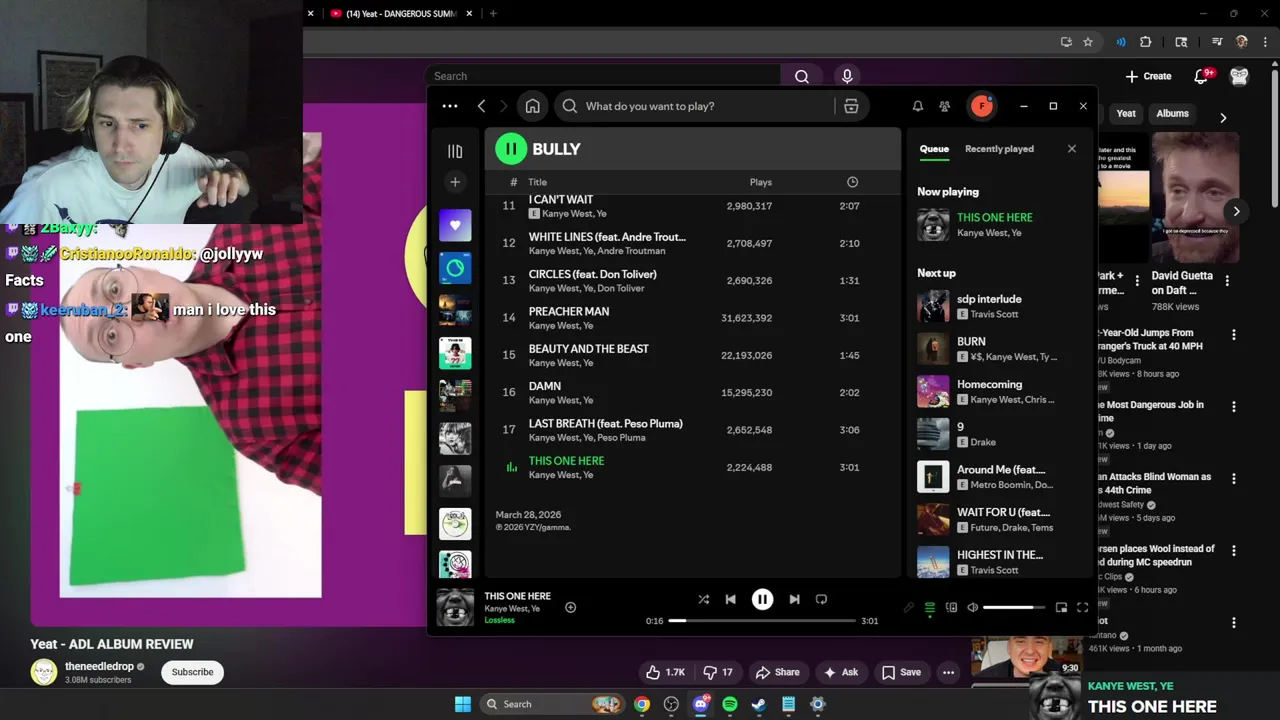Screen dimensions: 1280x720
Task: Toggle the Queue panel icon
Action: pos(930,607)
